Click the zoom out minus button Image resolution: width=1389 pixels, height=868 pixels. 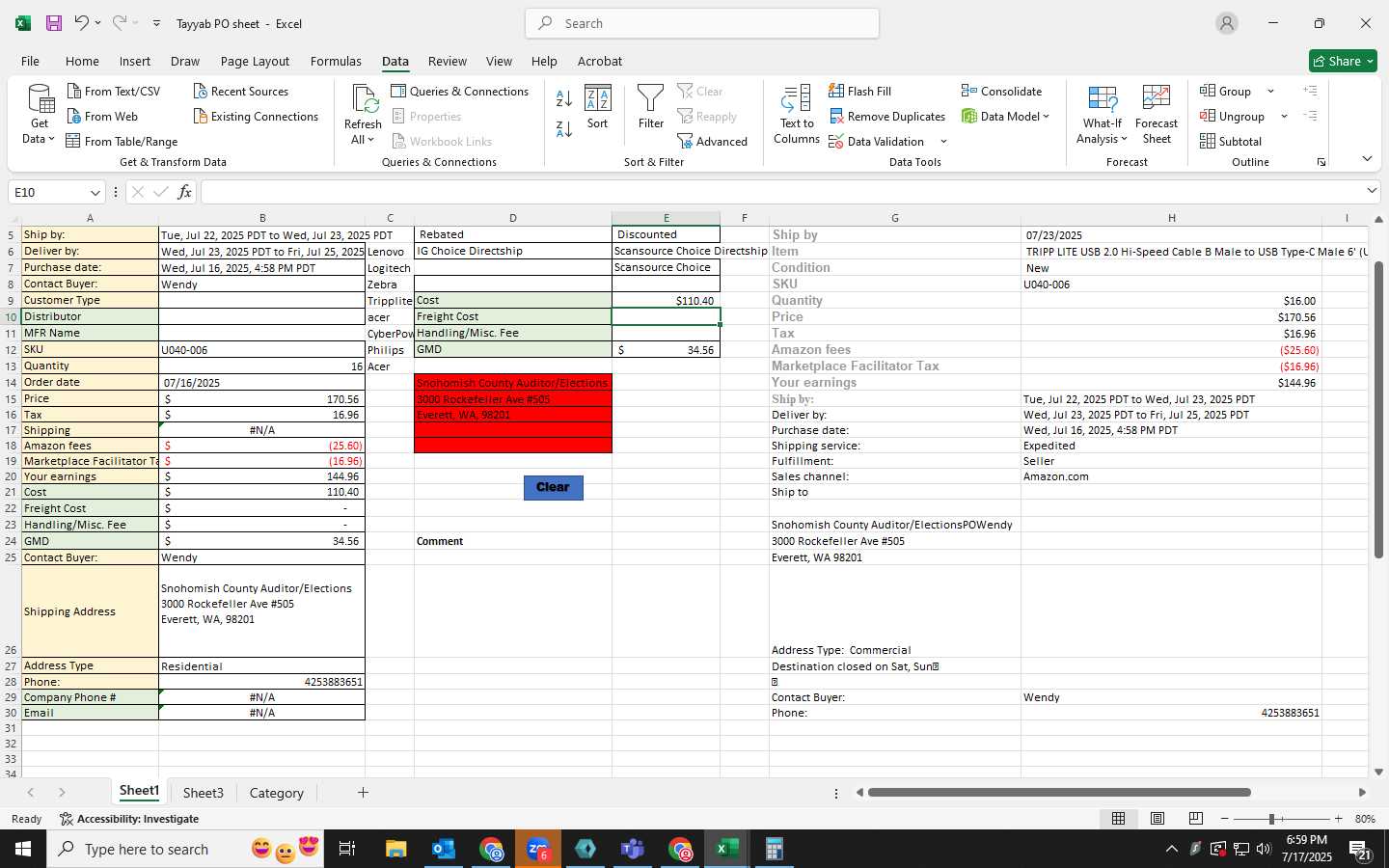[1224, 818]
